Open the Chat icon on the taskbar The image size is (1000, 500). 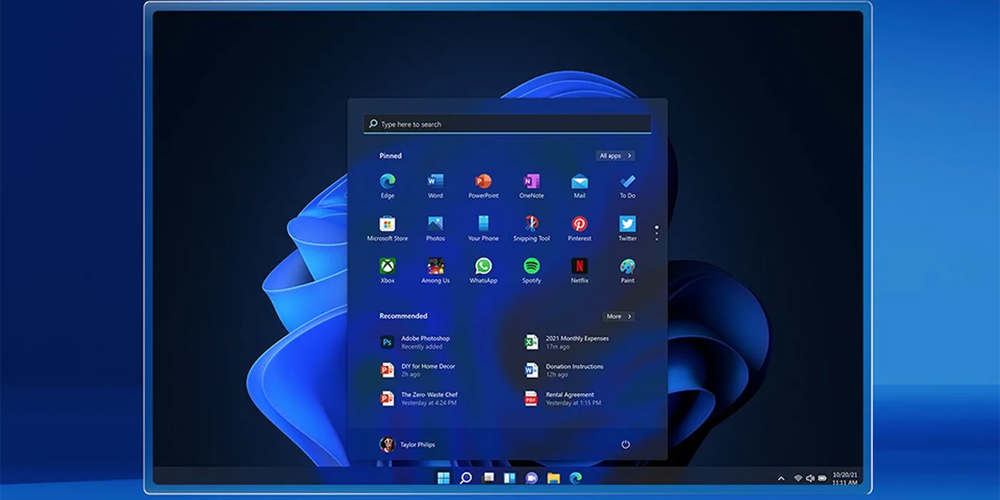coord(531,478)
